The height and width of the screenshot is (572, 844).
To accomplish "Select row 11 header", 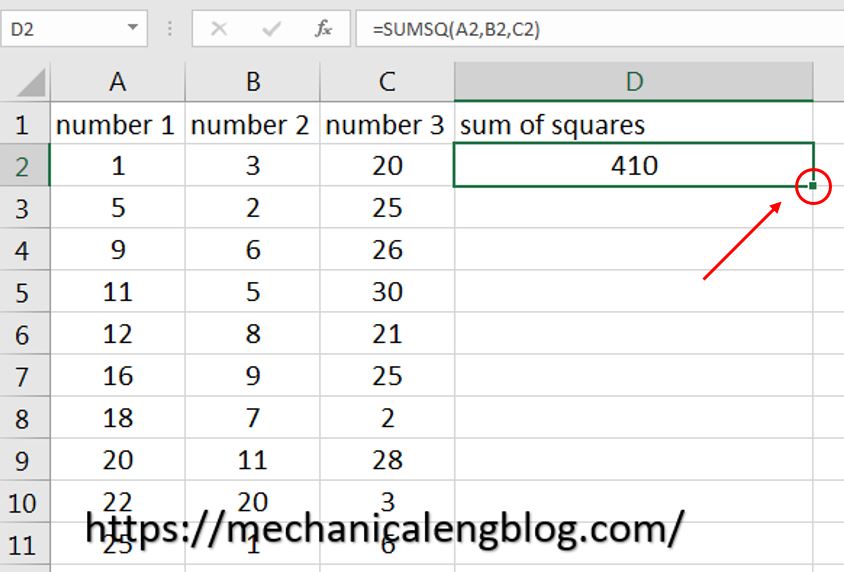I will 24,544.
